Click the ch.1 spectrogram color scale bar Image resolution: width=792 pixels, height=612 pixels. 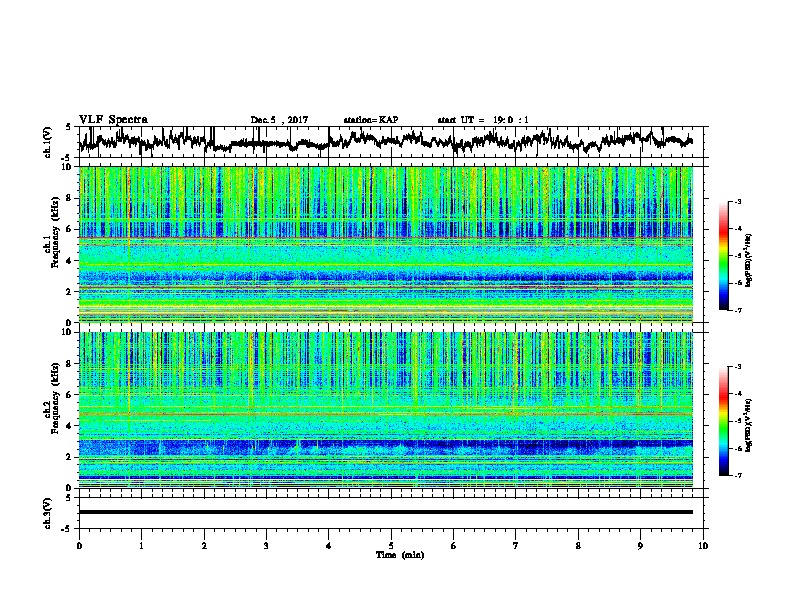coord(723,256)
